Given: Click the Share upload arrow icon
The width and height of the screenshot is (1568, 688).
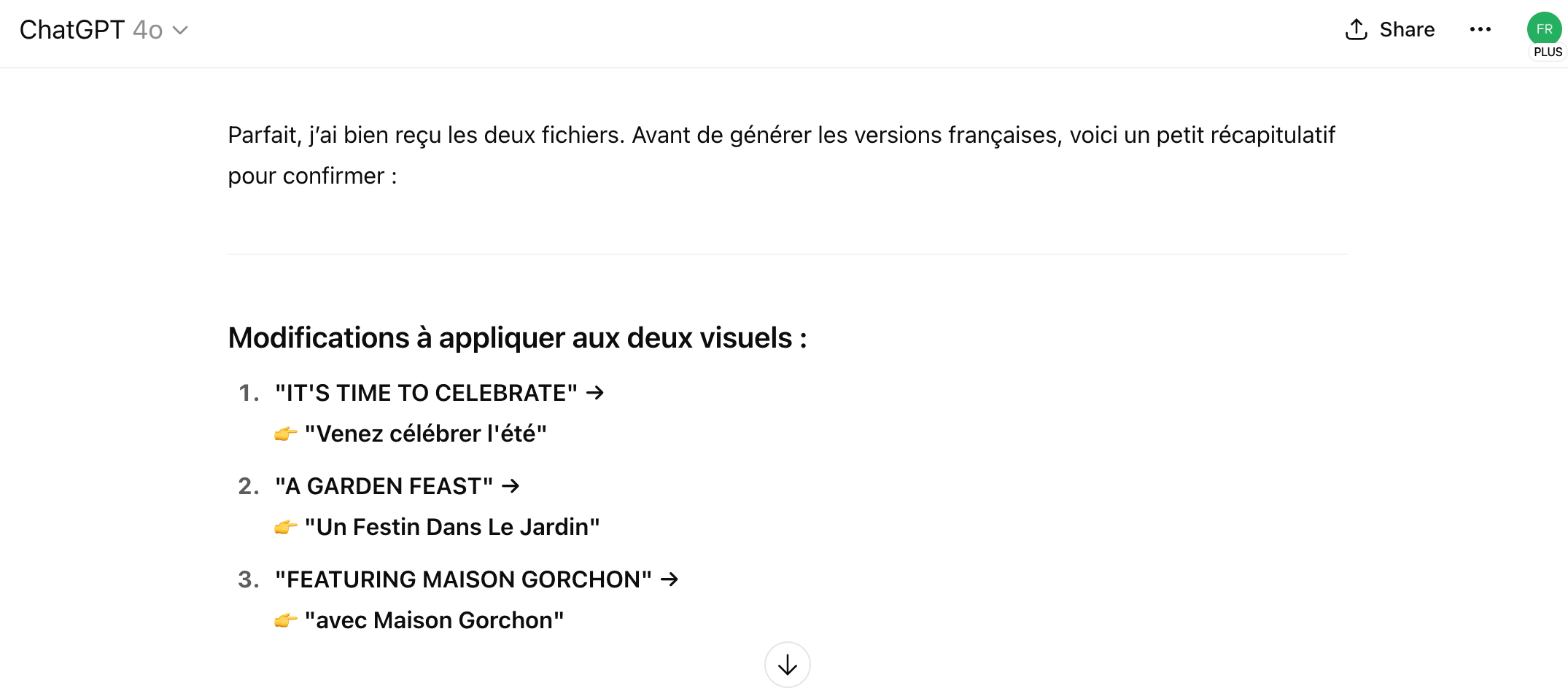Looking at the screenshot, I should pyautogui.click(x=1356, y=29).
